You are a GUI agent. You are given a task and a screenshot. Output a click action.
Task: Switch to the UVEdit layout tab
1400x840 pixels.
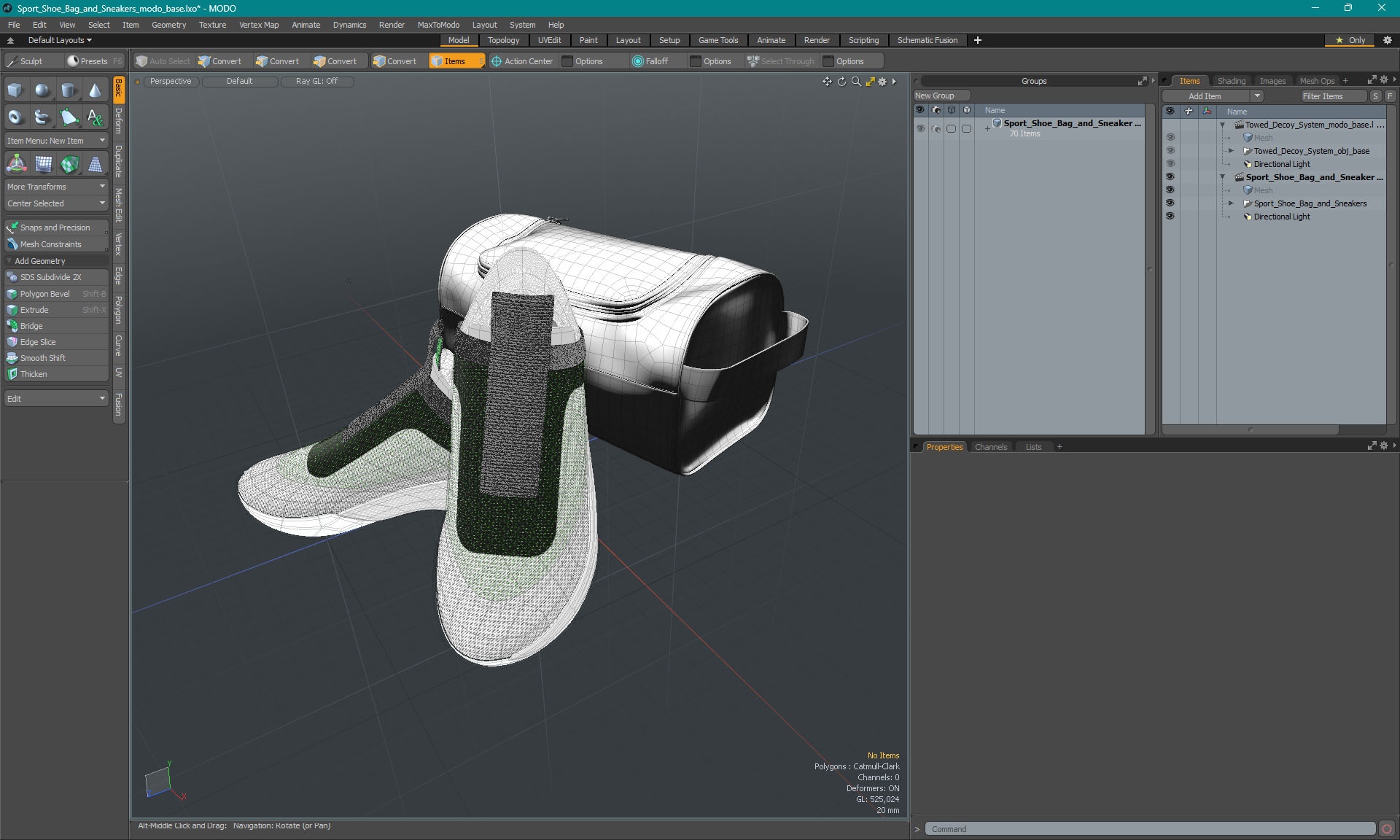point(549,40)
